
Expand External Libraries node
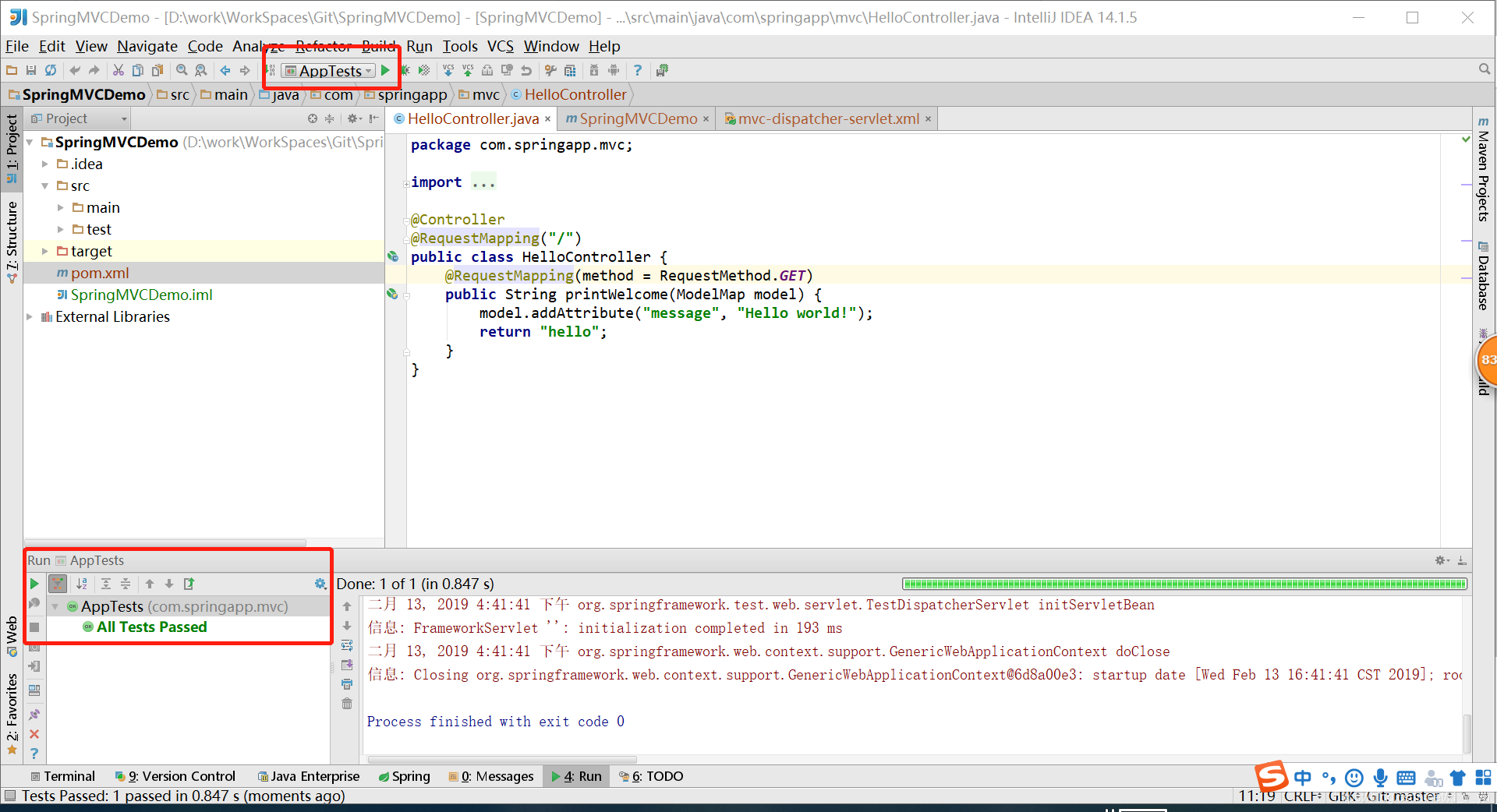coord(30,316)
